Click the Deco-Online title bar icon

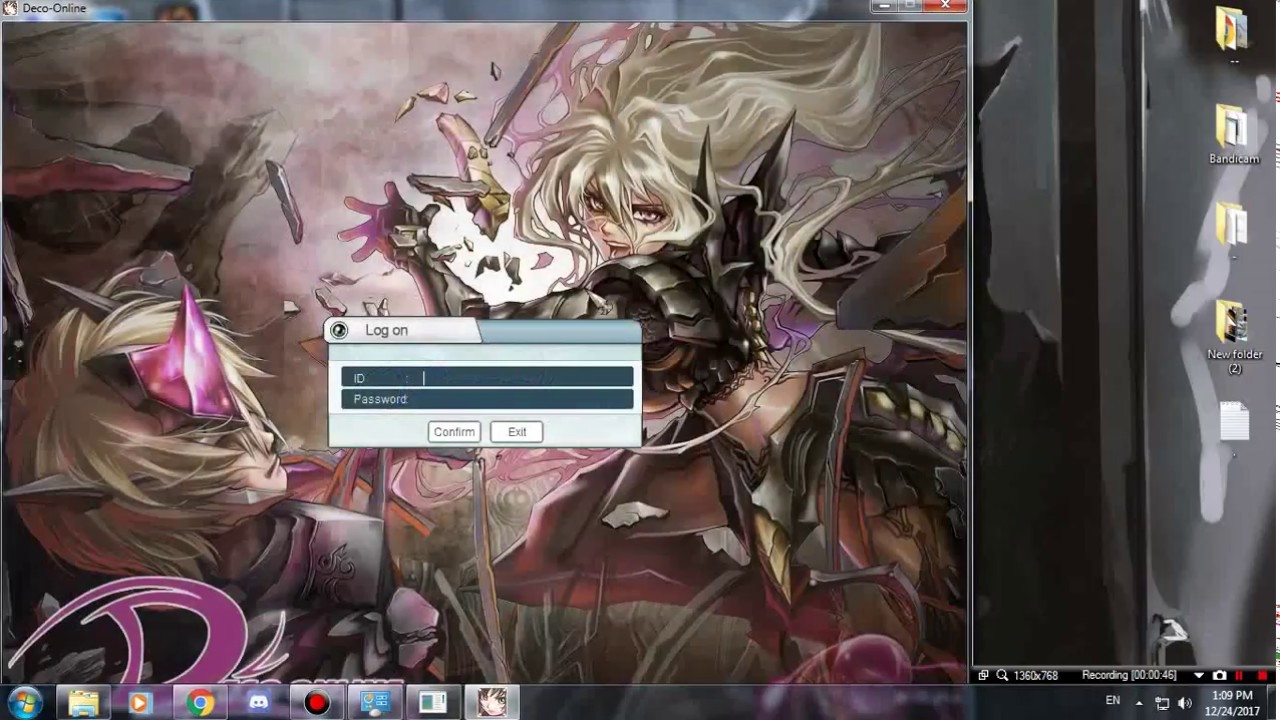[x=10, y=8]
